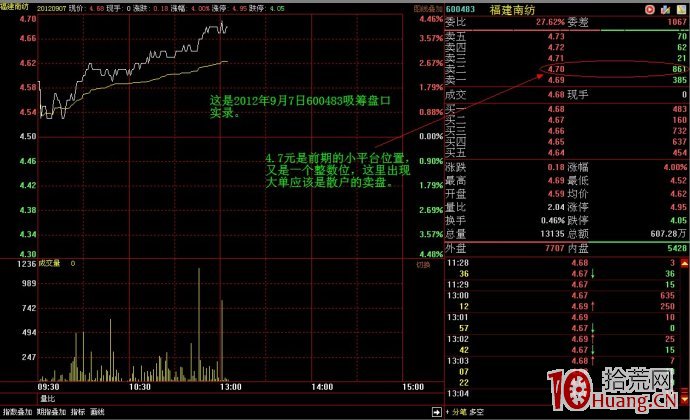Click the green 4.7元 platform annotation text
690x420 pixels.
coord(338,170)
